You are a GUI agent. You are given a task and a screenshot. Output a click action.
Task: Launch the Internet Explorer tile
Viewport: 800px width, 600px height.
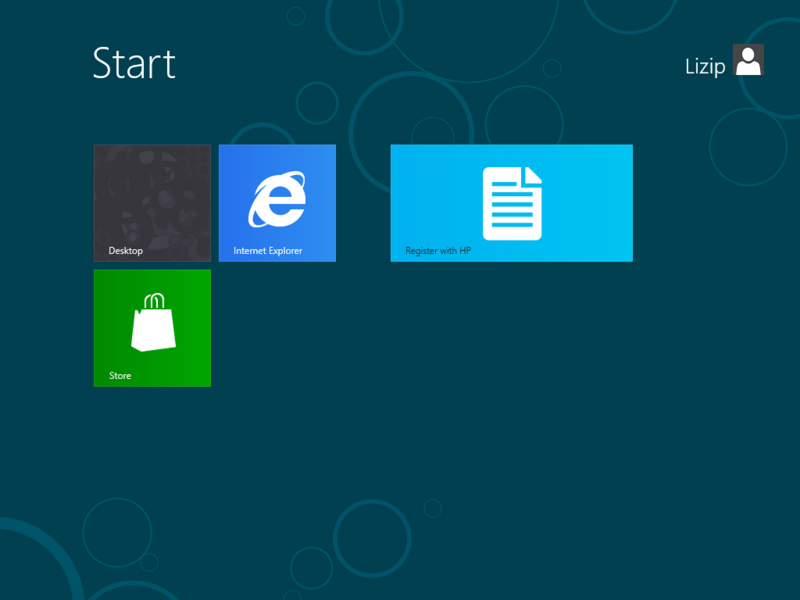(277, 203)
